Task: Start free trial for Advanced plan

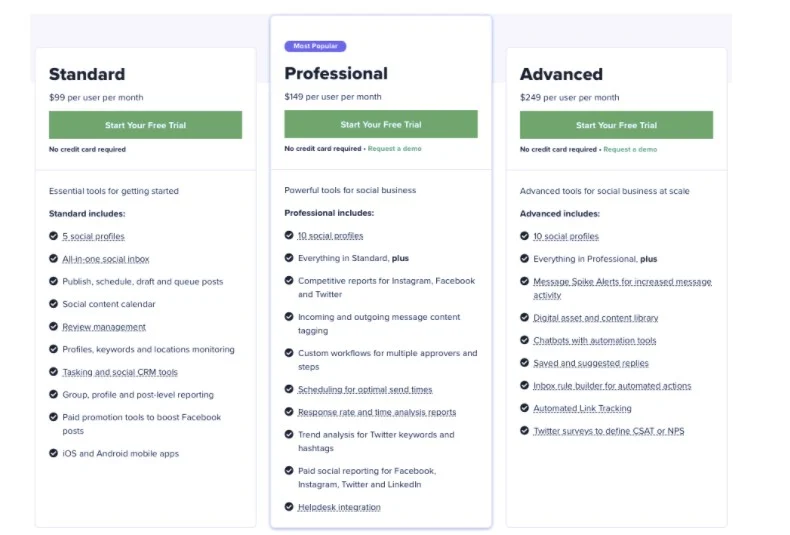Action: tap(616, 125)
